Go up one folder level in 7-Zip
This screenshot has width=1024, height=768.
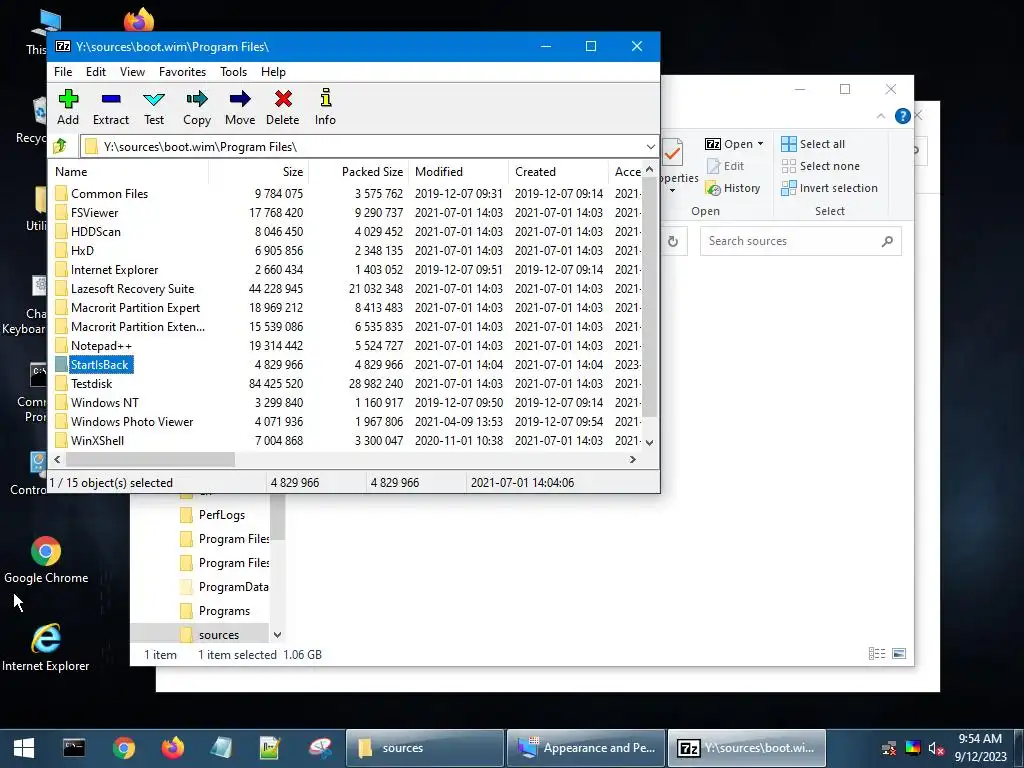[x=60, y=146]
